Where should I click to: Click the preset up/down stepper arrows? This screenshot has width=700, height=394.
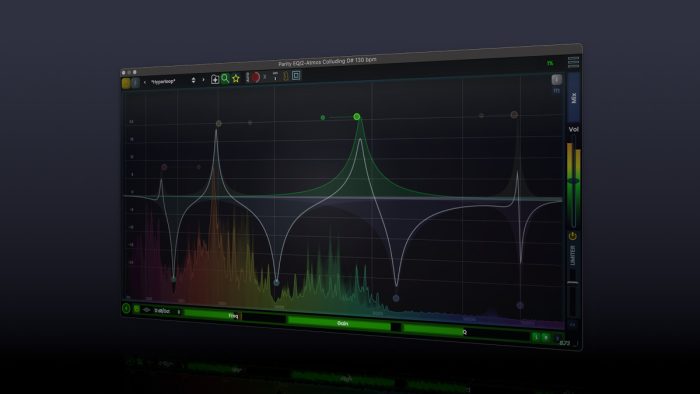coord(193,80)
